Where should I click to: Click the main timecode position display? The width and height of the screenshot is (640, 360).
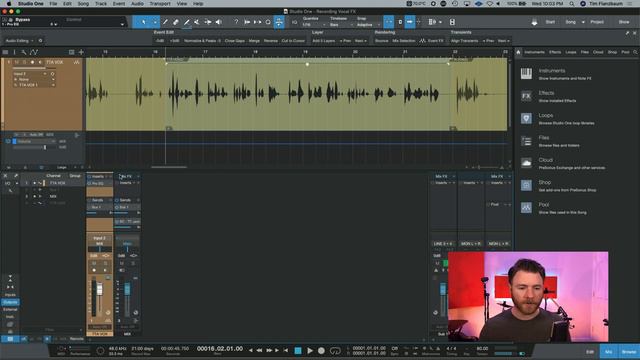(220, 349)
